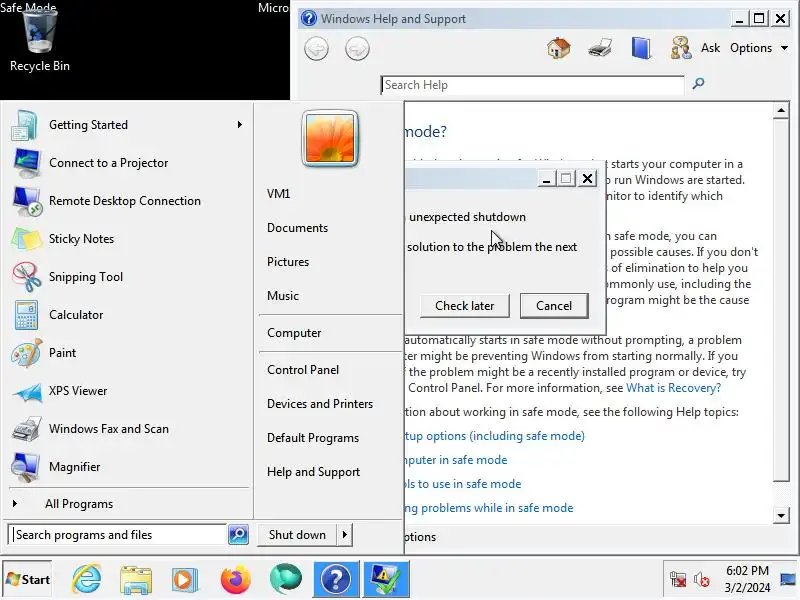Open the Shut down options arrow

click(x=345, y=535)
